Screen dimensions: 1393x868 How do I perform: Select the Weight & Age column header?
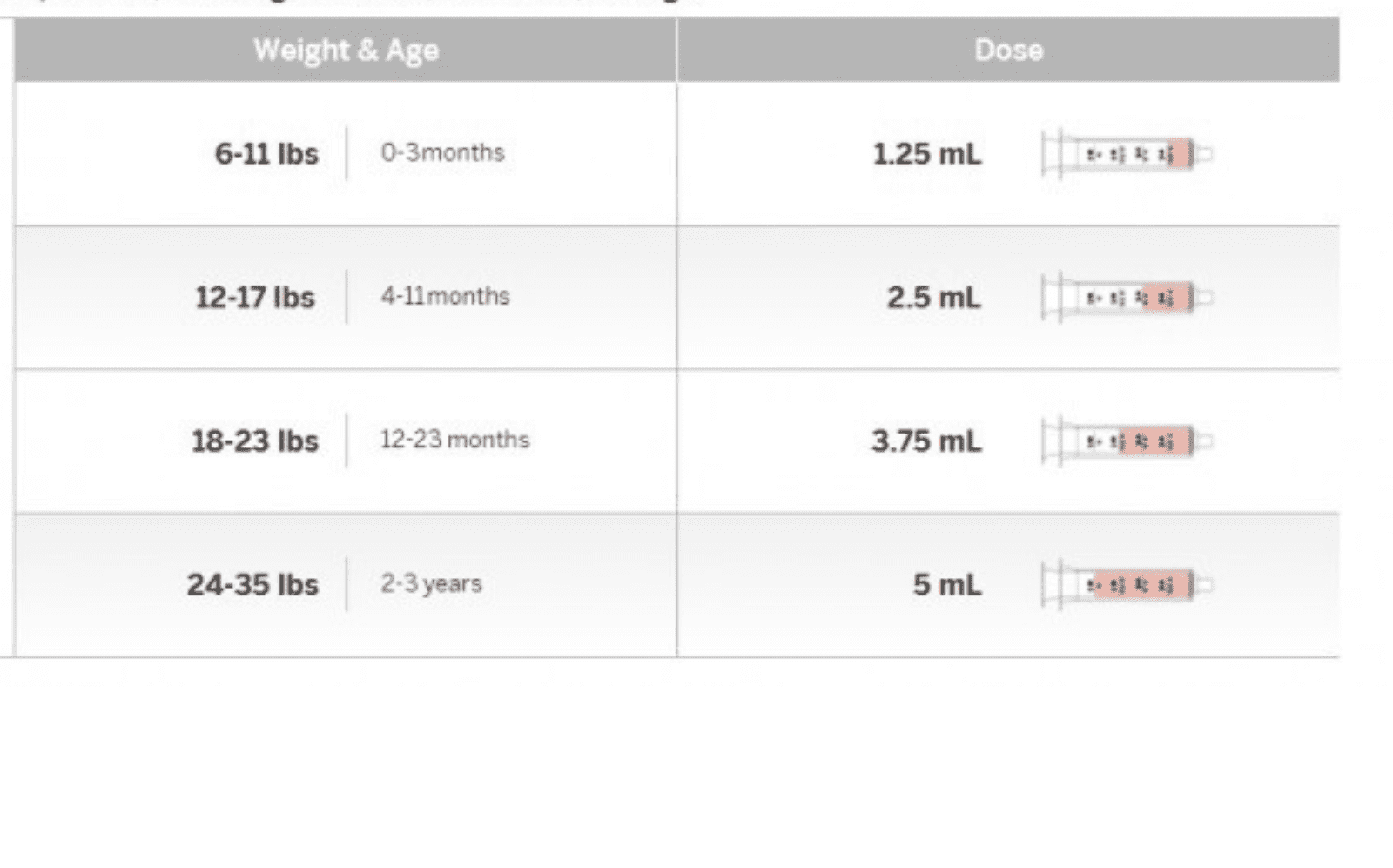coord(346,50)
